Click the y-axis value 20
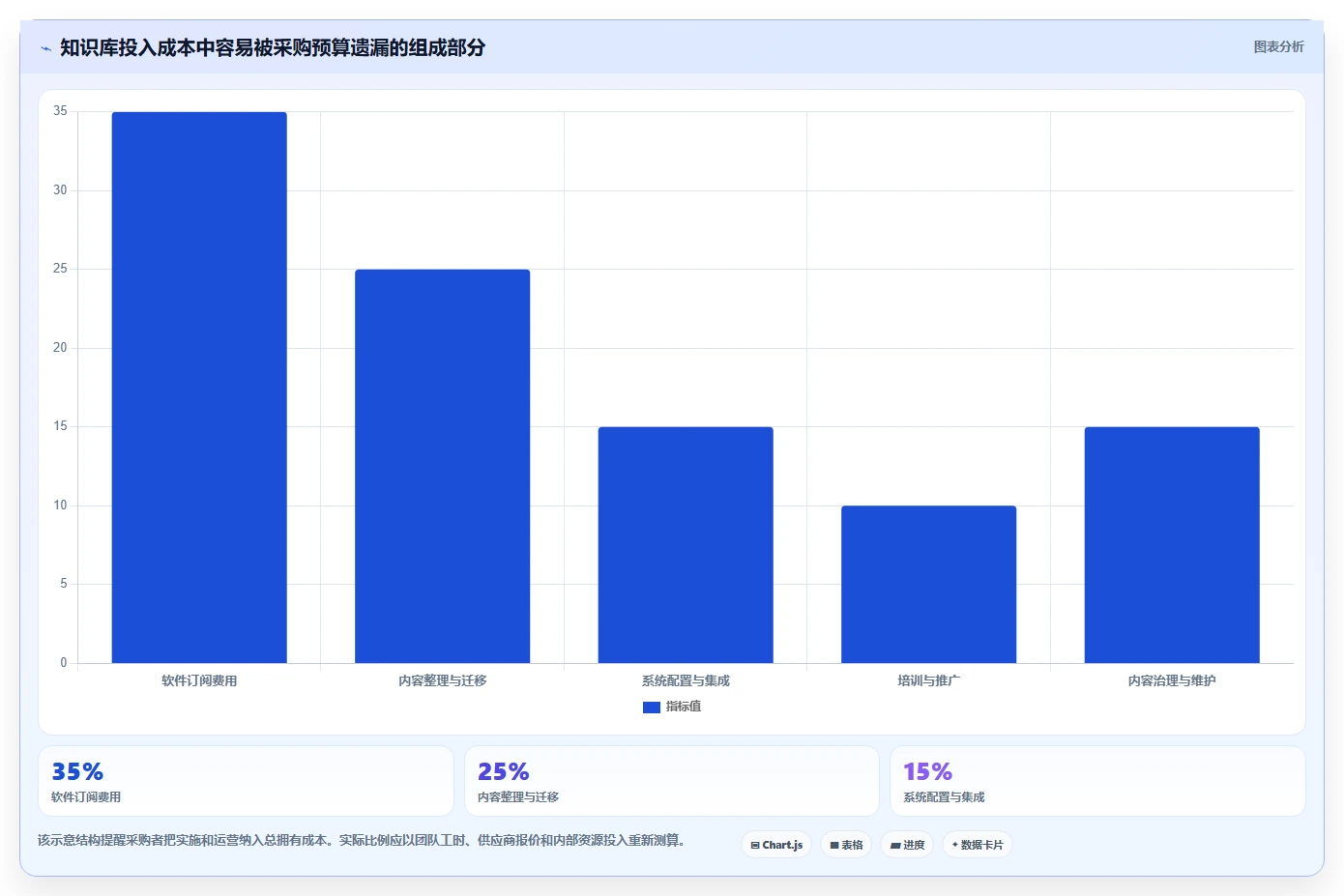1344x896 pixels. [60, 348]
